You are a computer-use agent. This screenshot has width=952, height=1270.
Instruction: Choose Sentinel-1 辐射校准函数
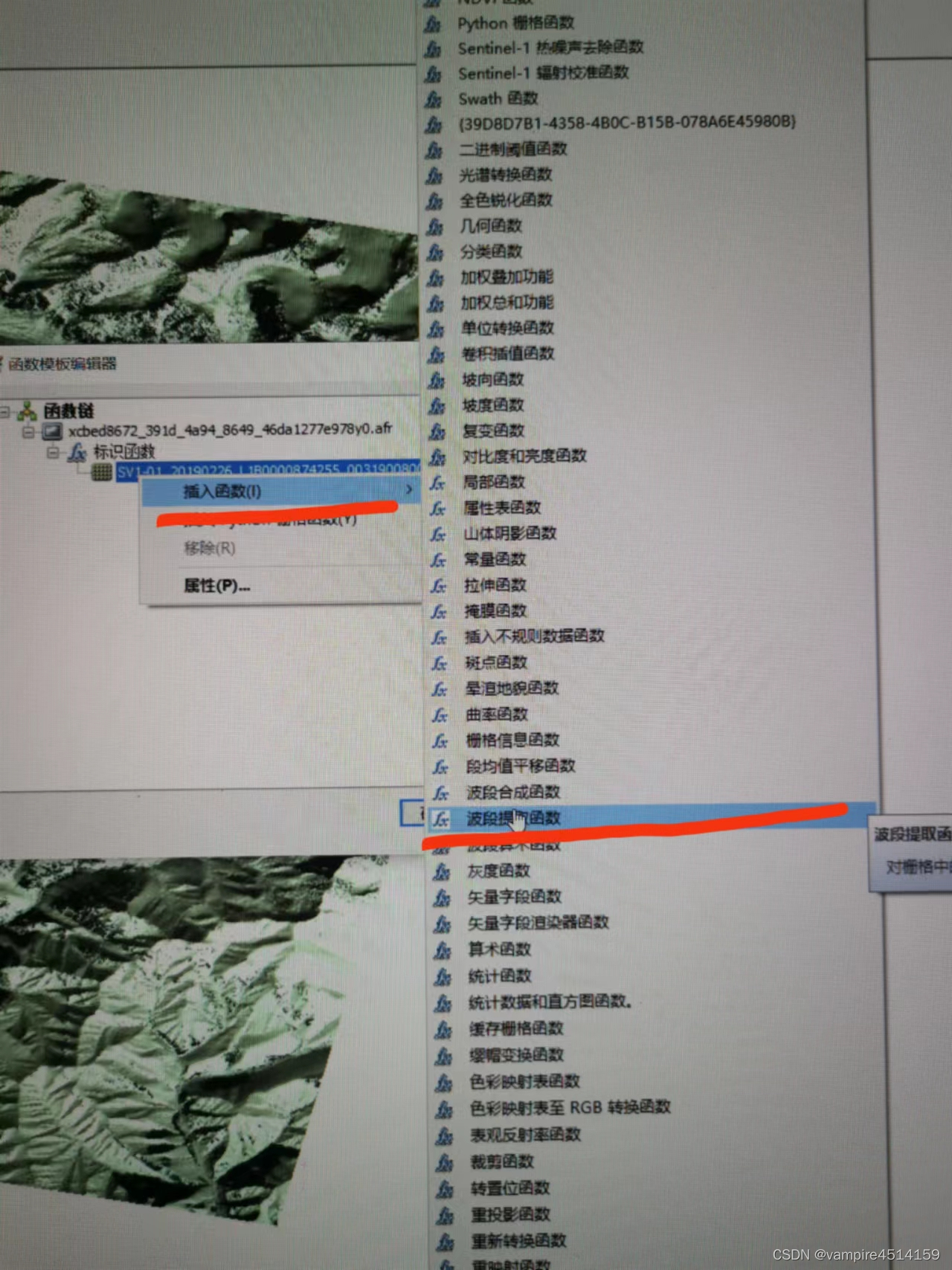coord(543,73)
